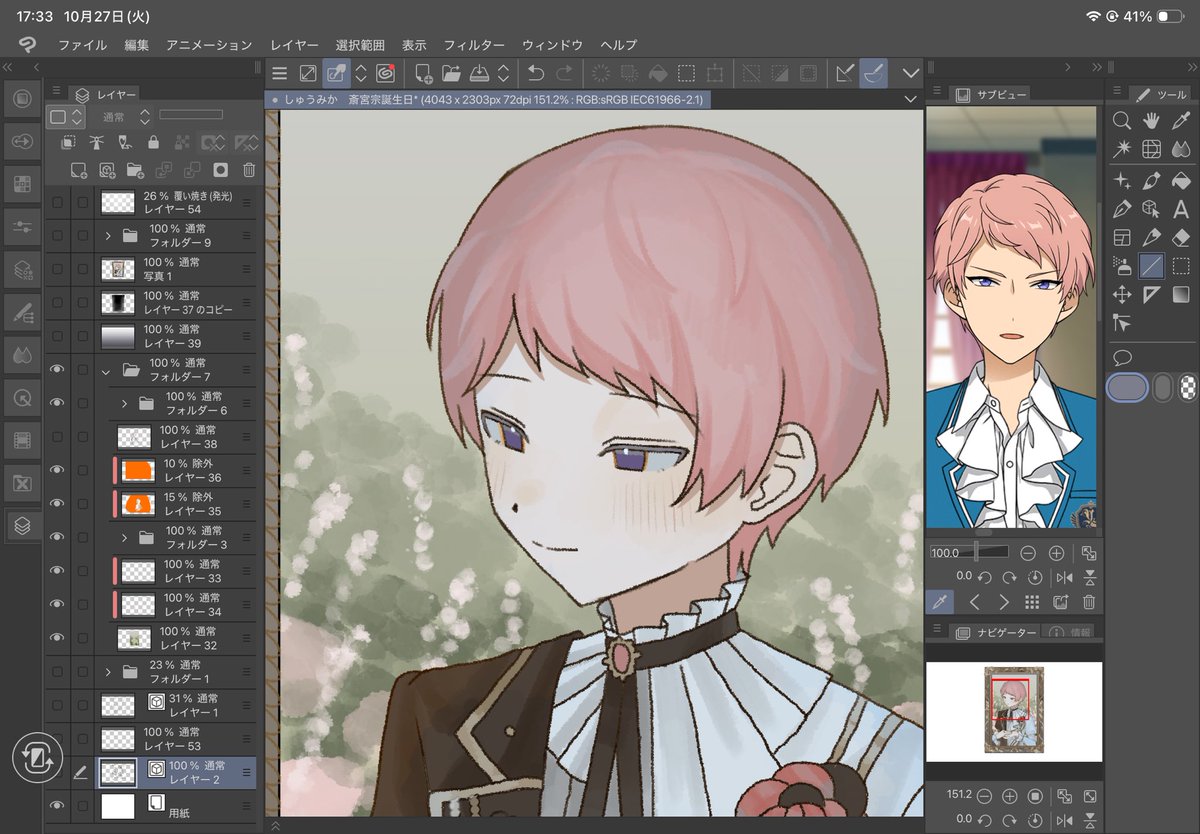
Task: Delete the sub view image
Action: (1089, 602)
